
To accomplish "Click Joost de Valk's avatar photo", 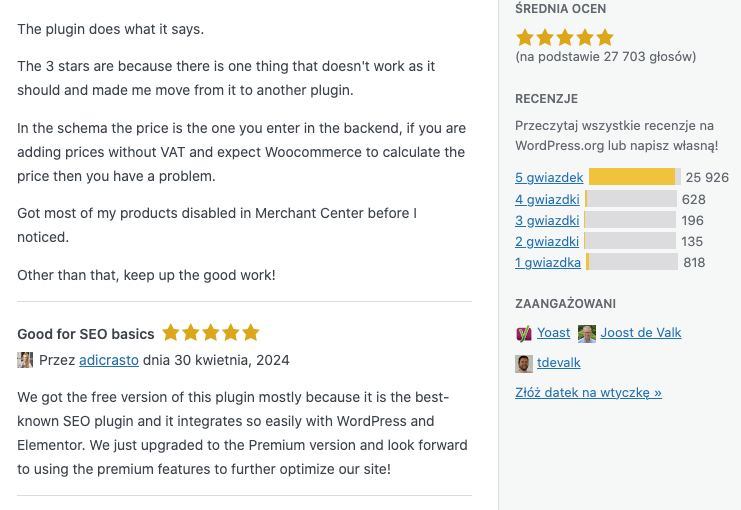I will [x=587, y=333].
